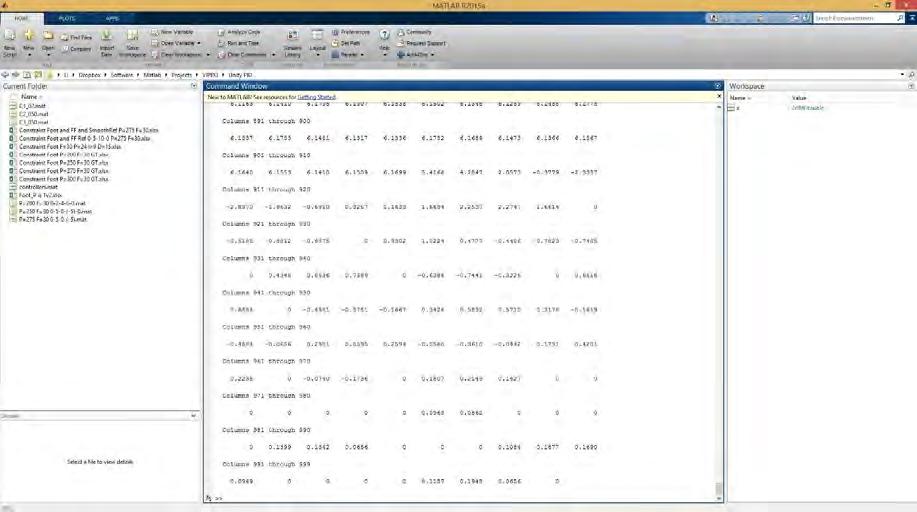Expand the address bar history dropdown

(902, 75)
